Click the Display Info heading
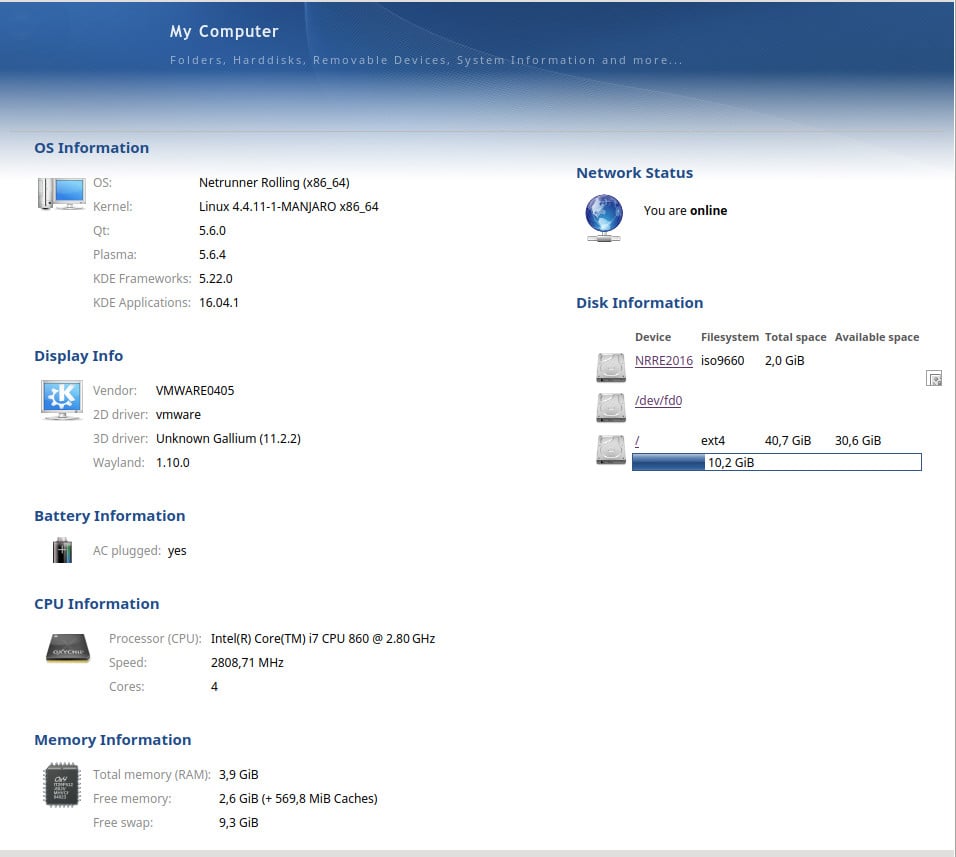This screenshot has width=956, height=857. coord(79,356)
